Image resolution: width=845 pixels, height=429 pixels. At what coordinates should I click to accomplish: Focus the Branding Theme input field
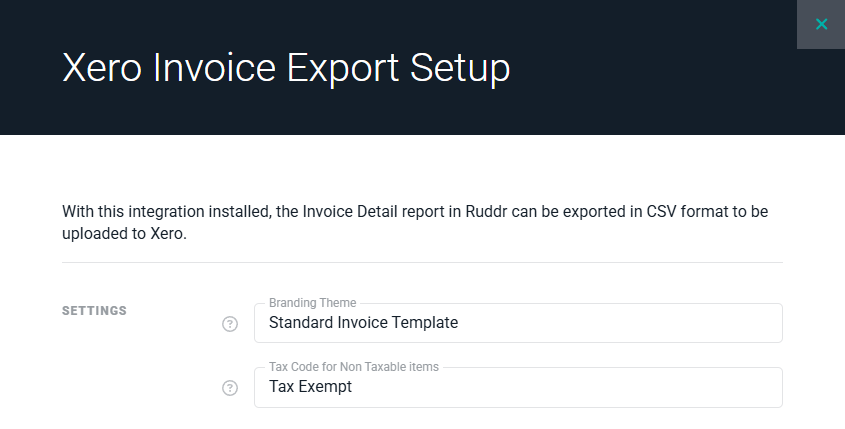[518, 323]
